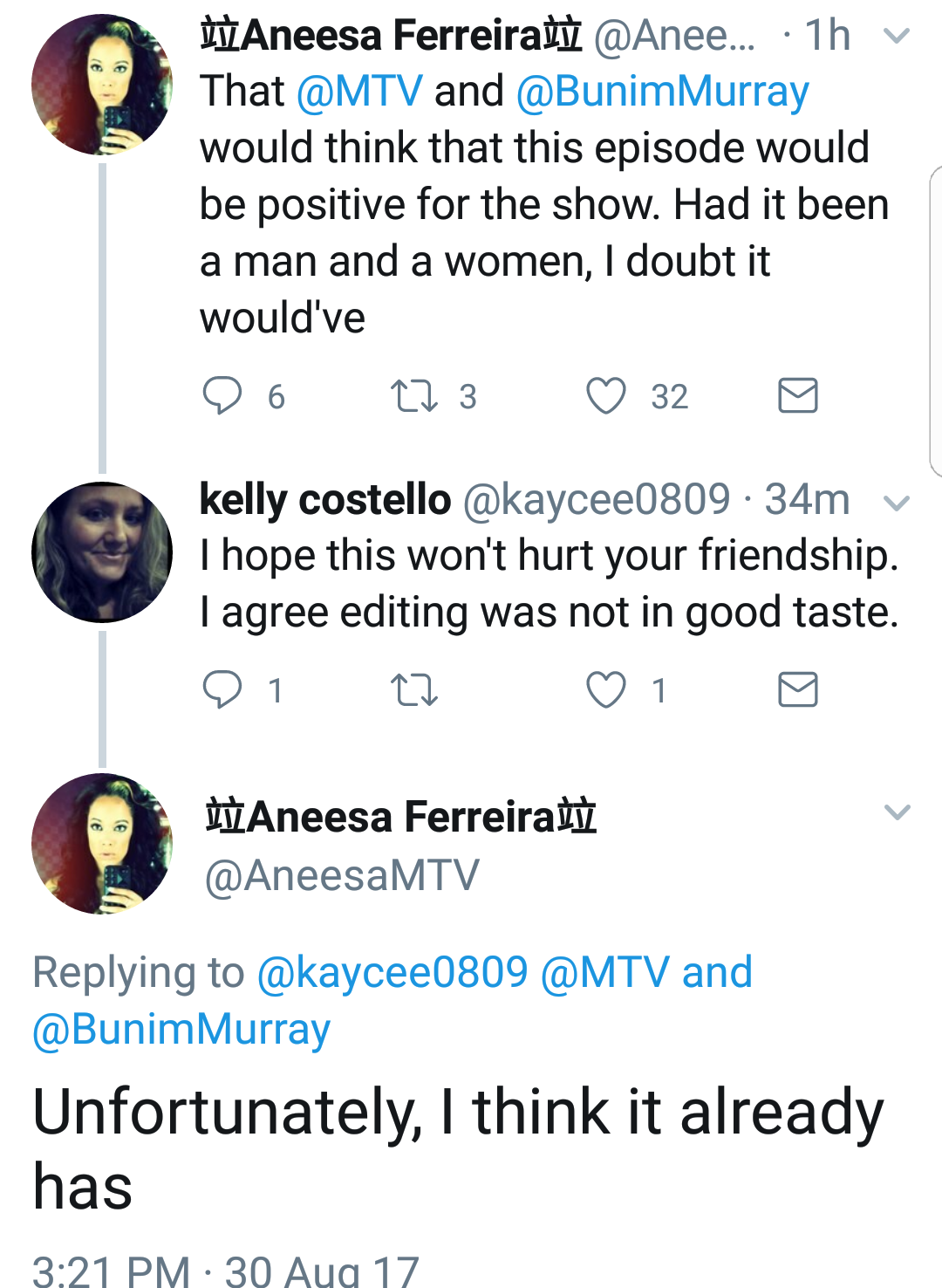Reply to kelly costello's tweet

(x=222, y=689)
